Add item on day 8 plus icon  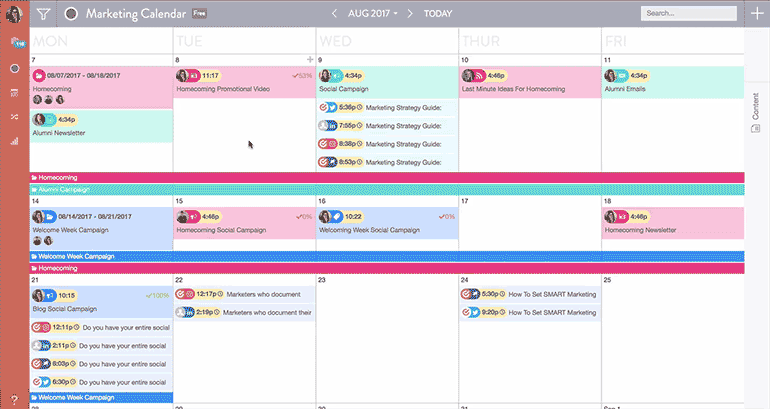(310, 59)
